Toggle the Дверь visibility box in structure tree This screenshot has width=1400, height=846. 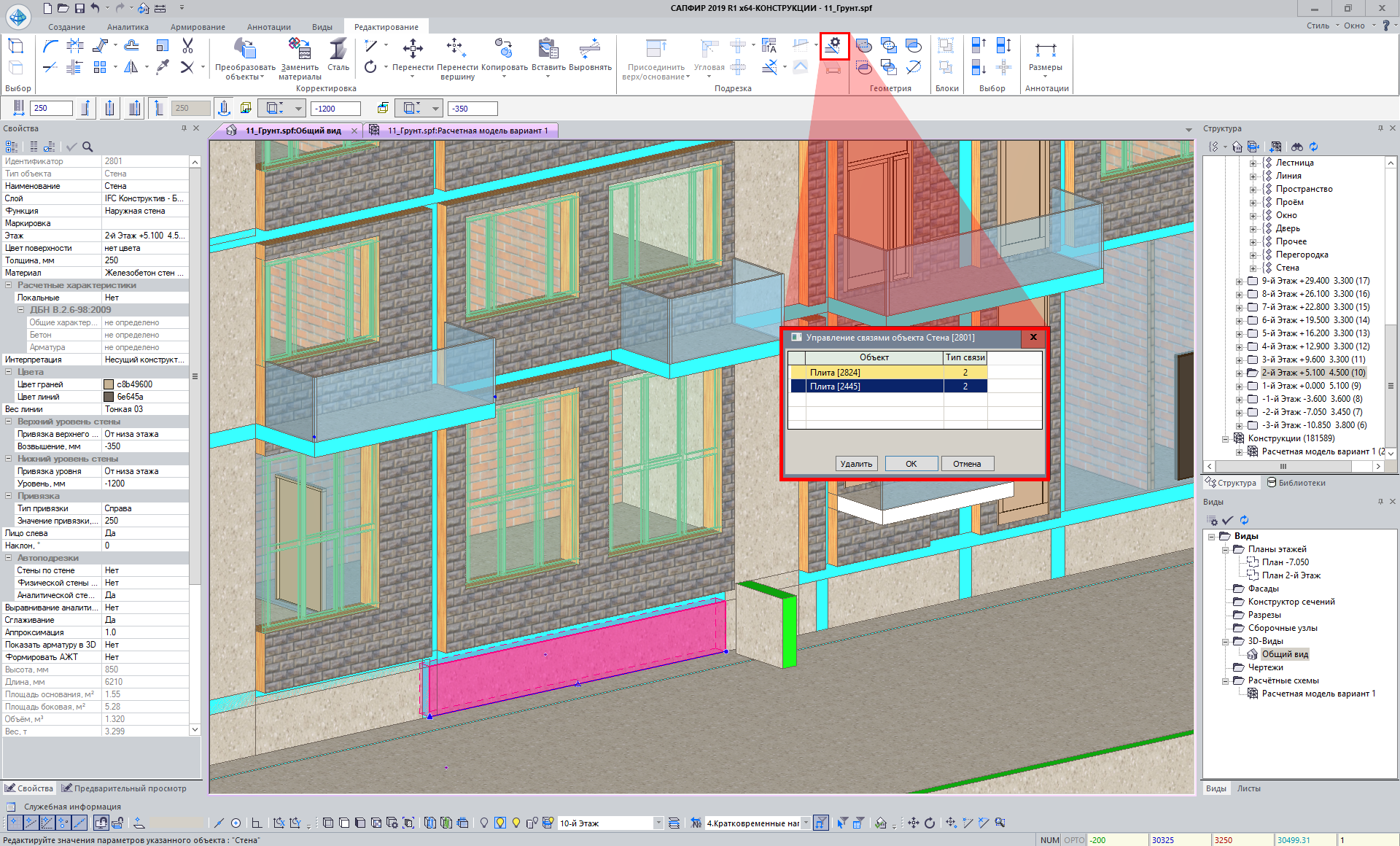tap(1267, 228)
